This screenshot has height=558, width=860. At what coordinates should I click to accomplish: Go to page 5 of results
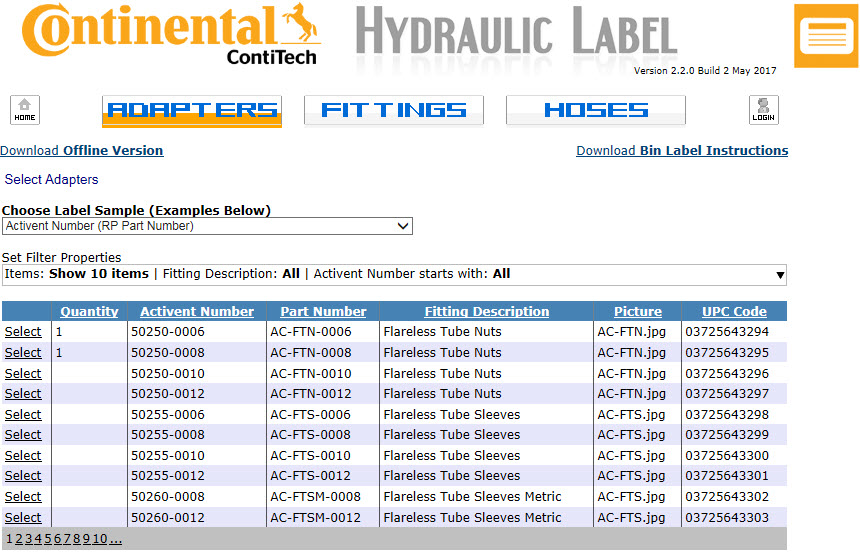click(47, 539)
